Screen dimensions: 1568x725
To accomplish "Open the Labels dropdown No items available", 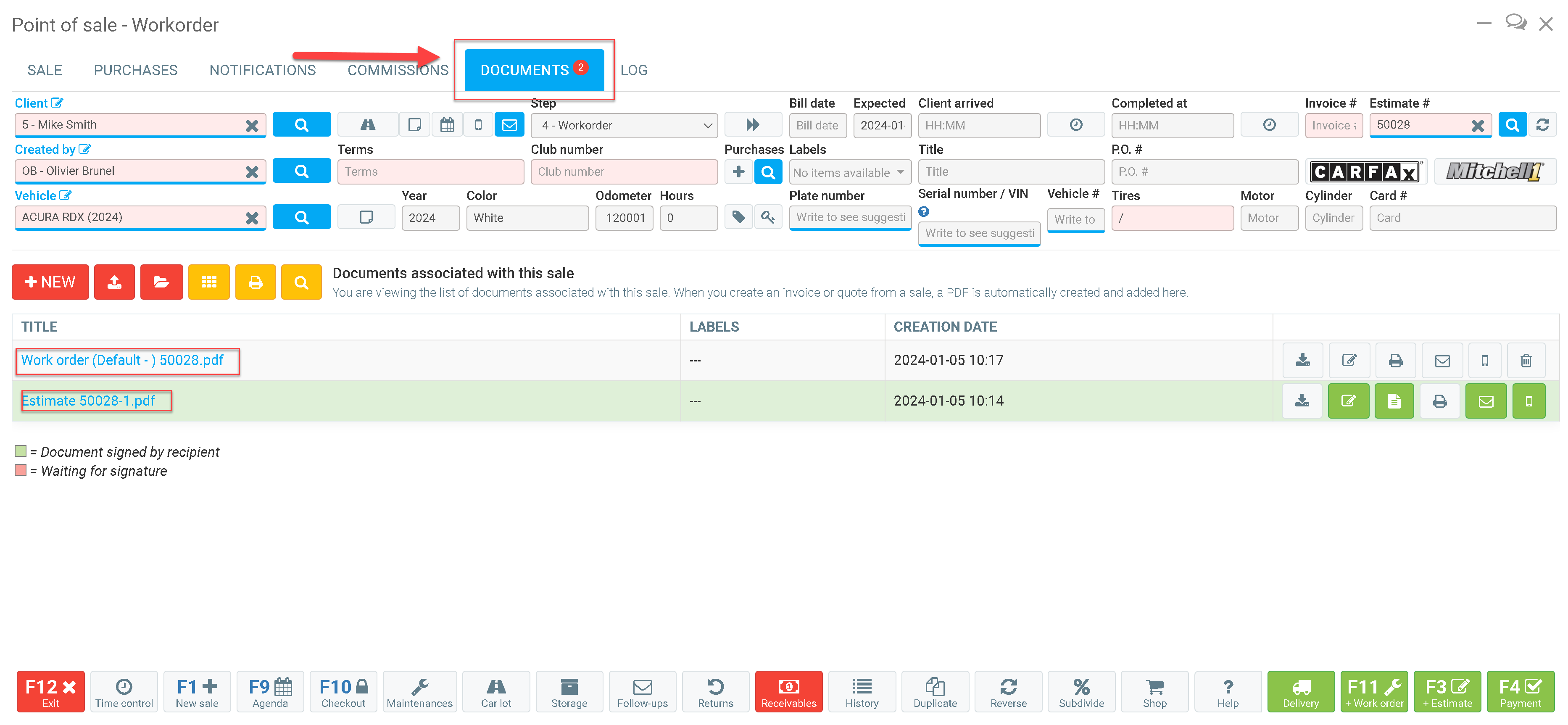I will [849, 172].
